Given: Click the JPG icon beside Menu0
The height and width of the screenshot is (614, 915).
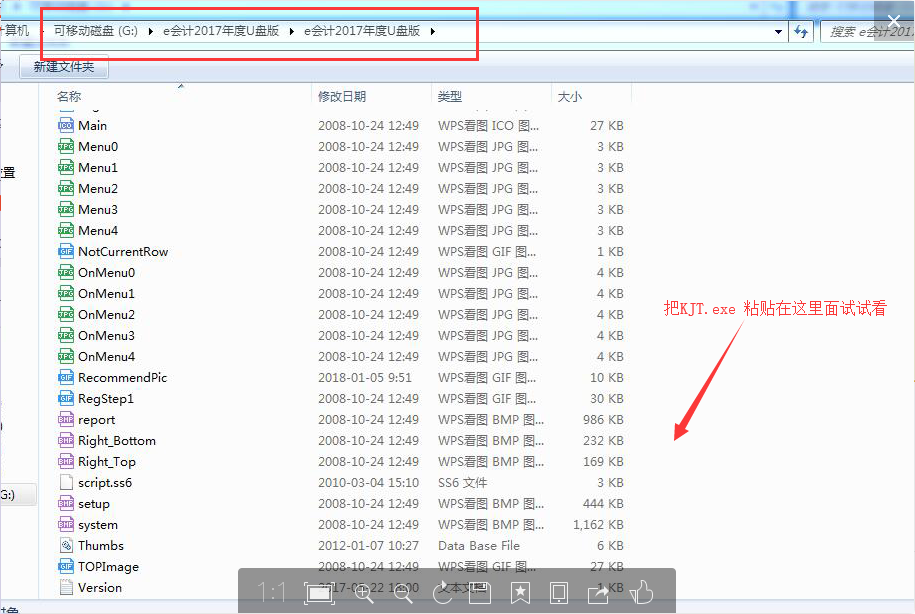Looking at the screenshot, I should [65, 146].
